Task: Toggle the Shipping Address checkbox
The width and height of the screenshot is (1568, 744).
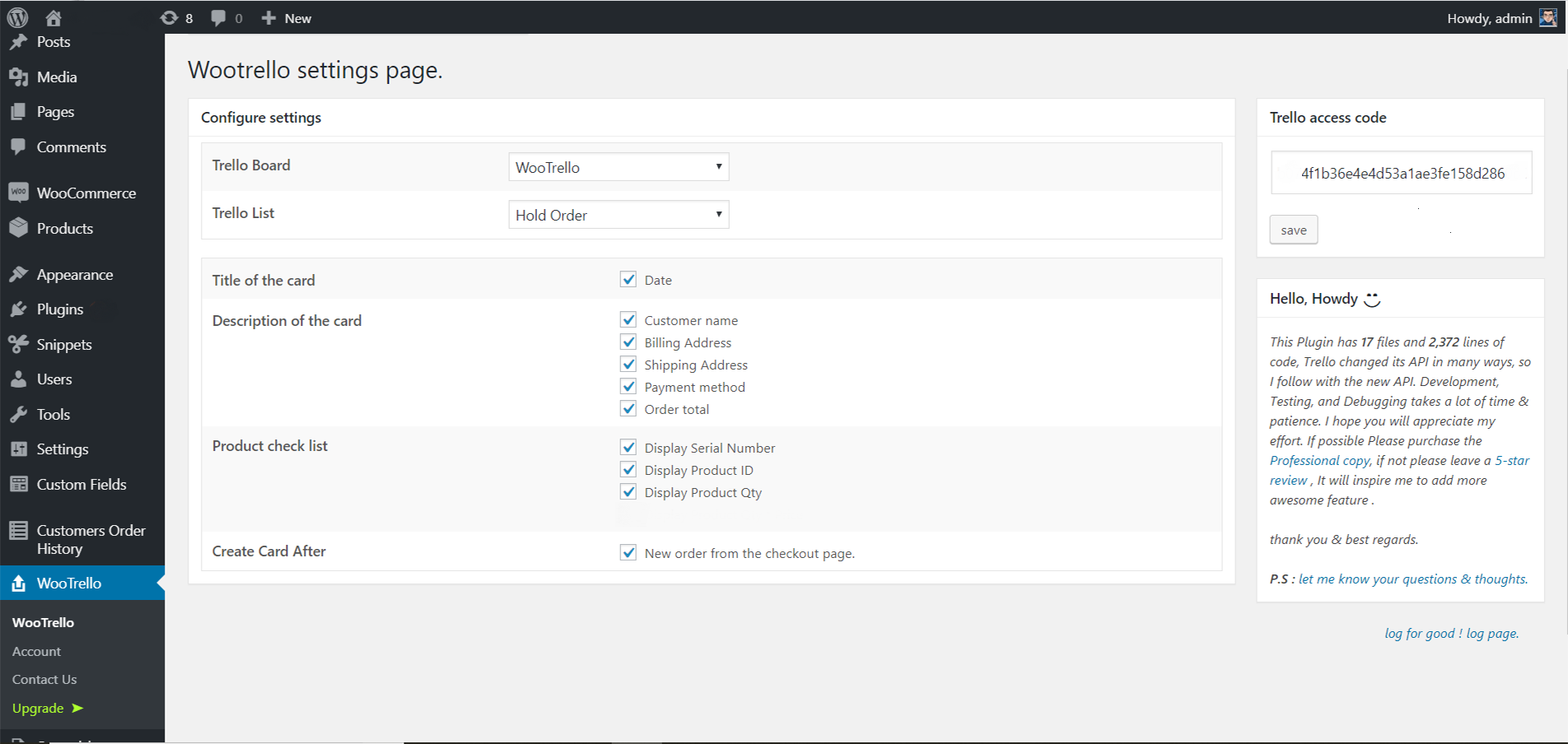Action: pos(628,364)
